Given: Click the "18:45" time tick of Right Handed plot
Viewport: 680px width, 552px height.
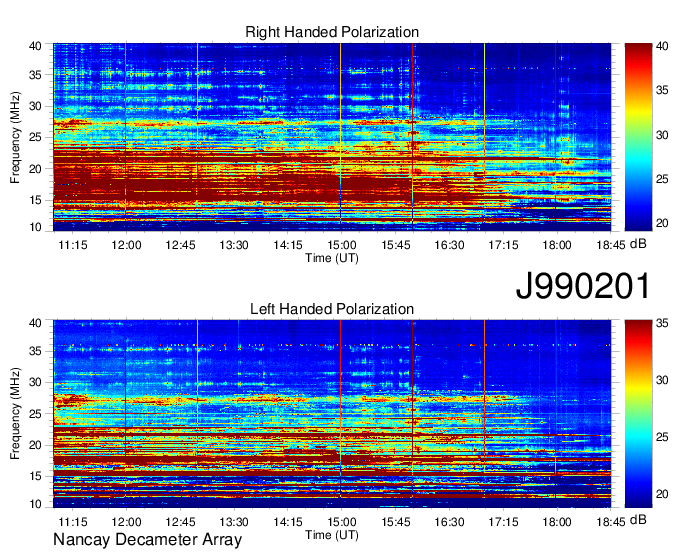Looking at the screenshot, I should pyautogui.click(x=611, y=245).
